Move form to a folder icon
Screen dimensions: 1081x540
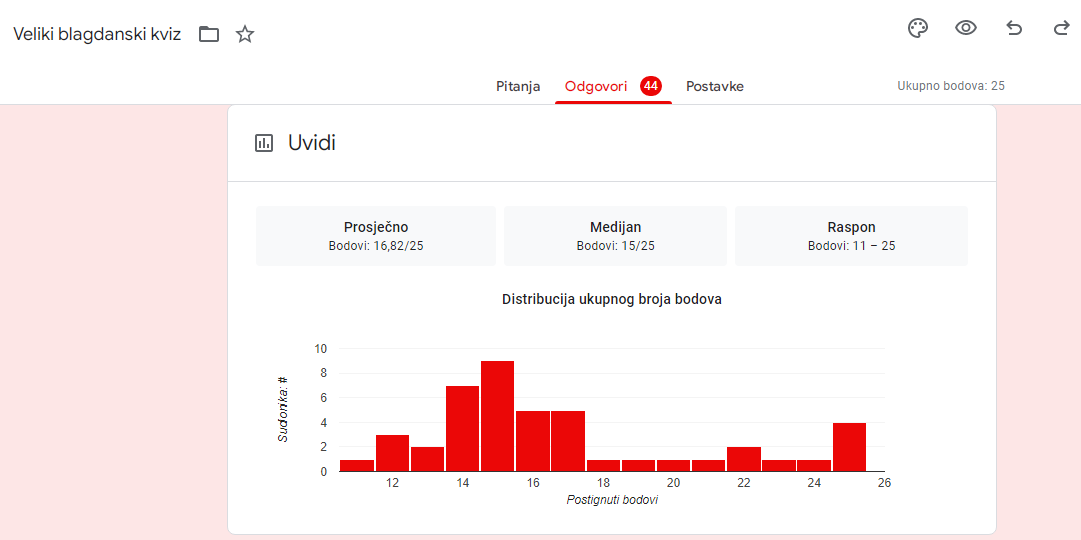[209, 34]
